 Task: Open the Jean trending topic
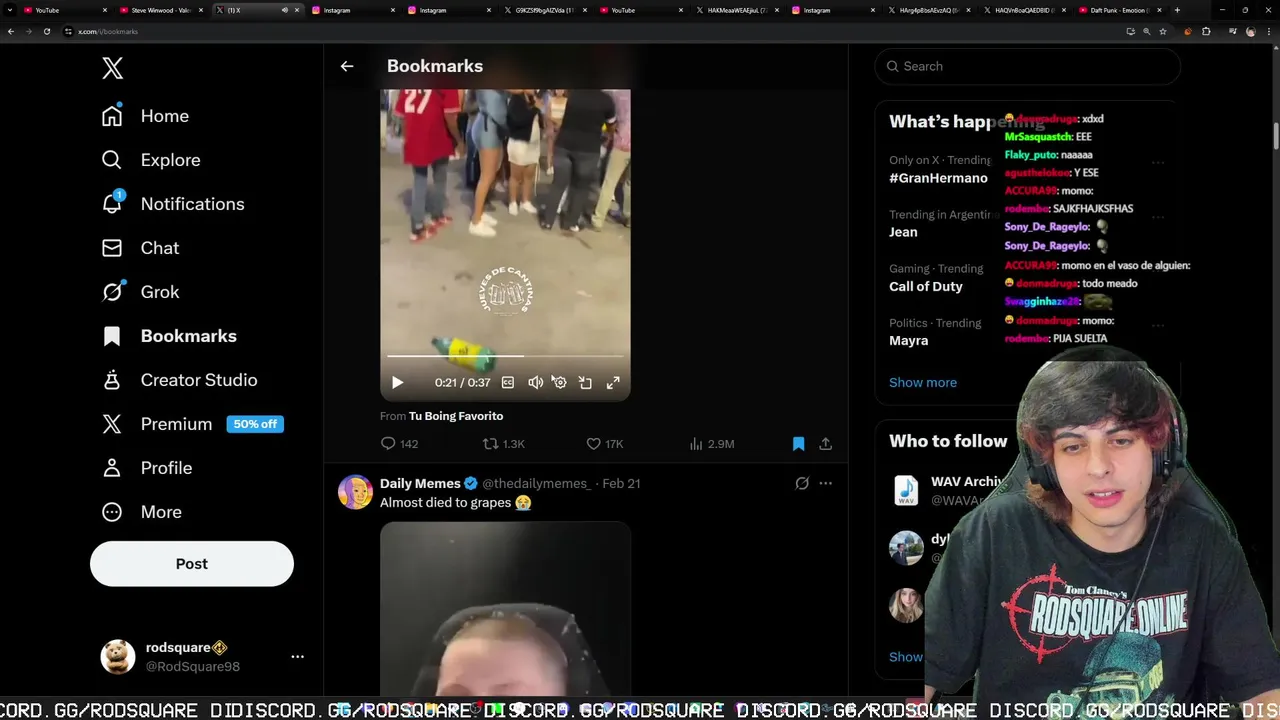point(903,232)
